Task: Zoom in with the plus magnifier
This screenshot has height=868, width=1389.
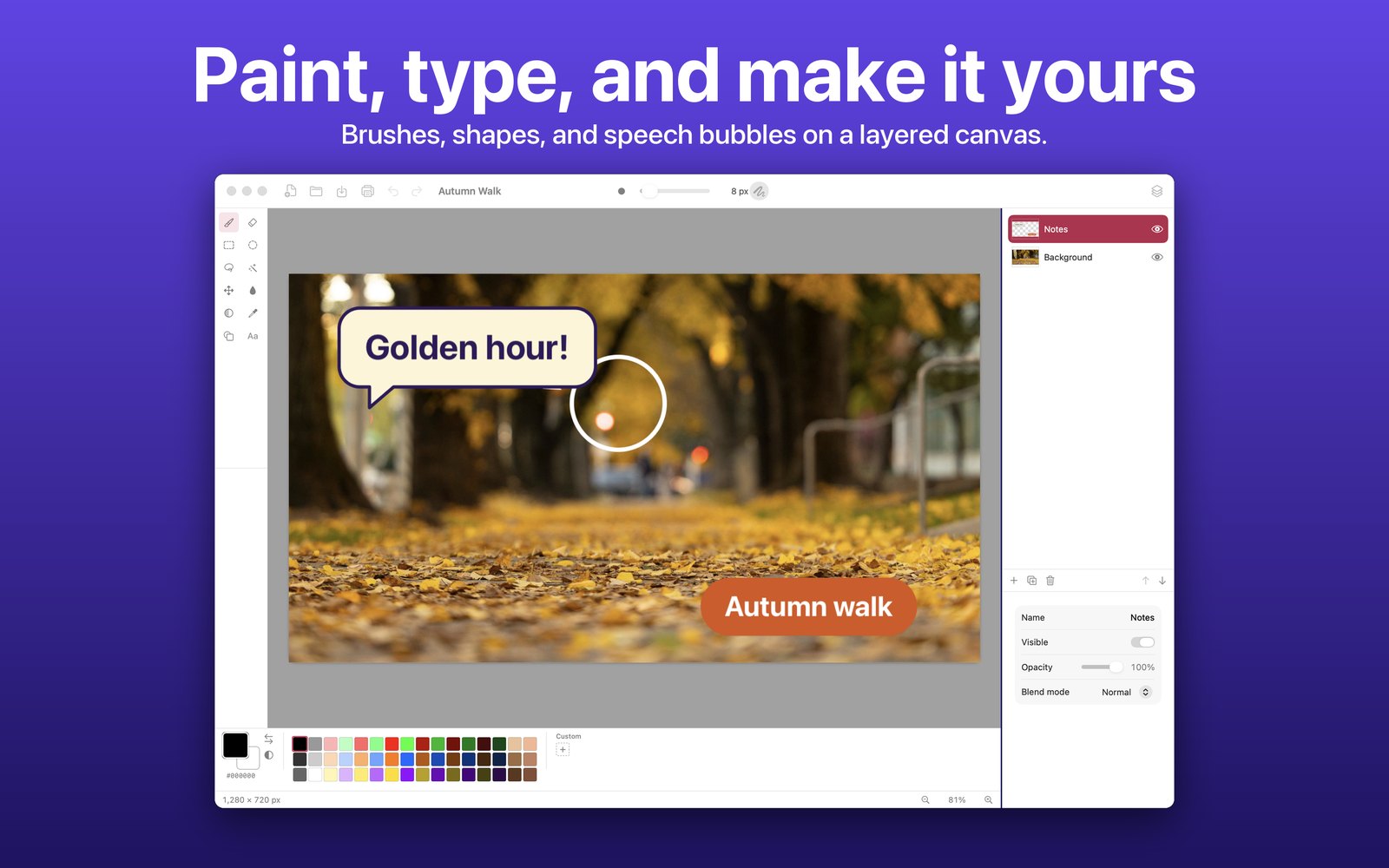Action: pyautogui.click(x=988, y=800)
